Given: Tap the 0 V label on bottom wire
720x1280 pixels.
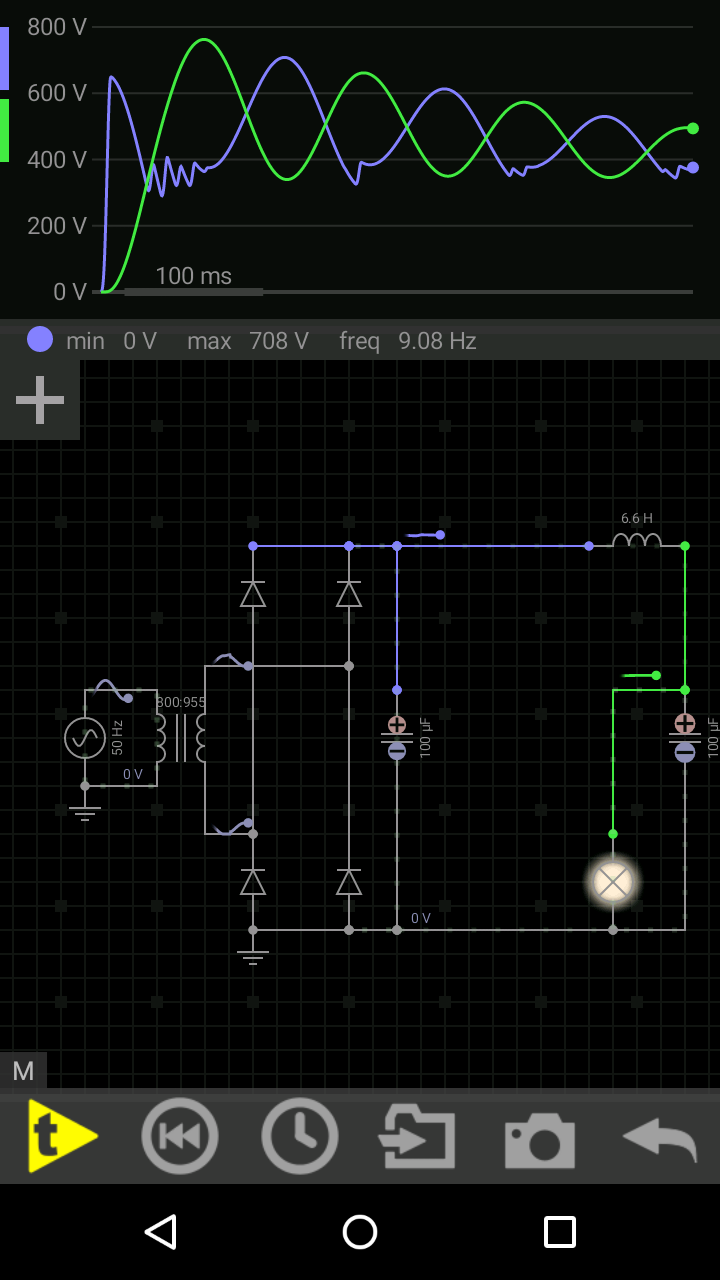Looking at the screenshot, I should tap(421, 918).
